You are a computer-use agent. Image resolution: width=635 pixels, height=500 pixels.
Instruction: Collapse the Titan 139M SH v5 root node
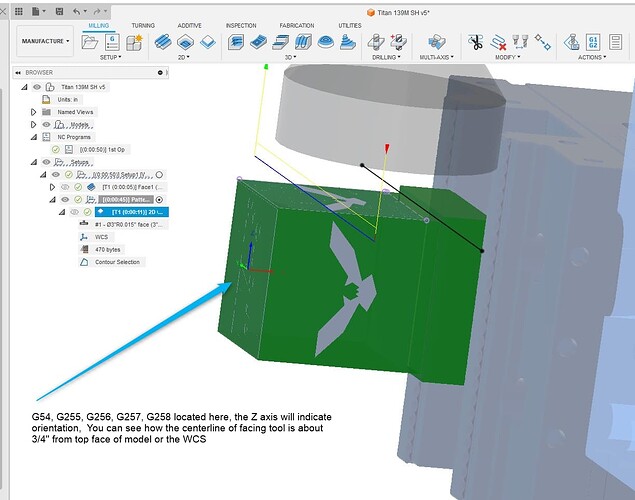pyautogui.click(x=25, y=87)
